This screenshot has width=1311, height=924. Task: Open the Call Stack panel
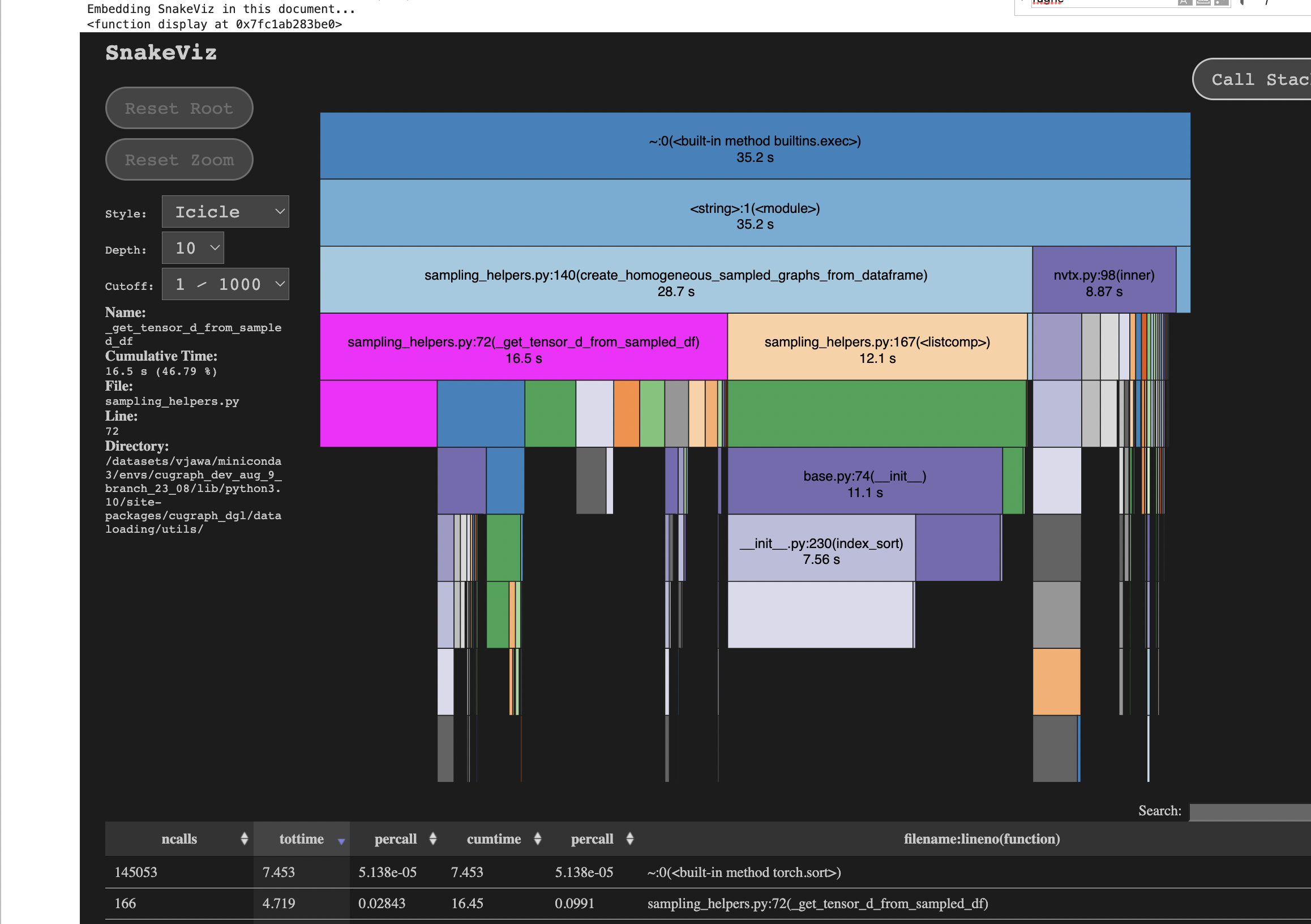point(1261,79)
